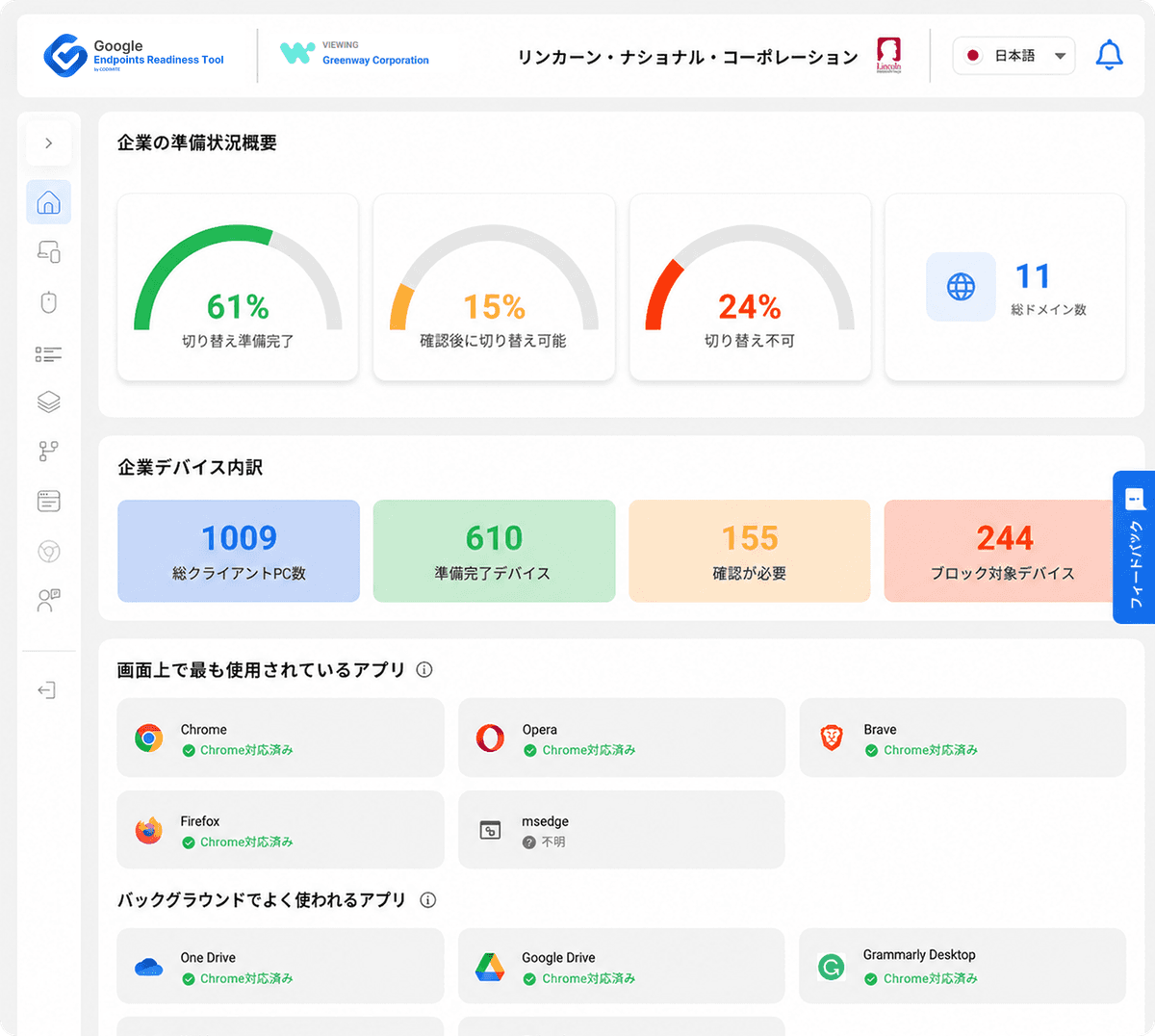Click the 24% 切り替え不可 gauge
1155x1036 pixels.
click(x=750, y=287)
